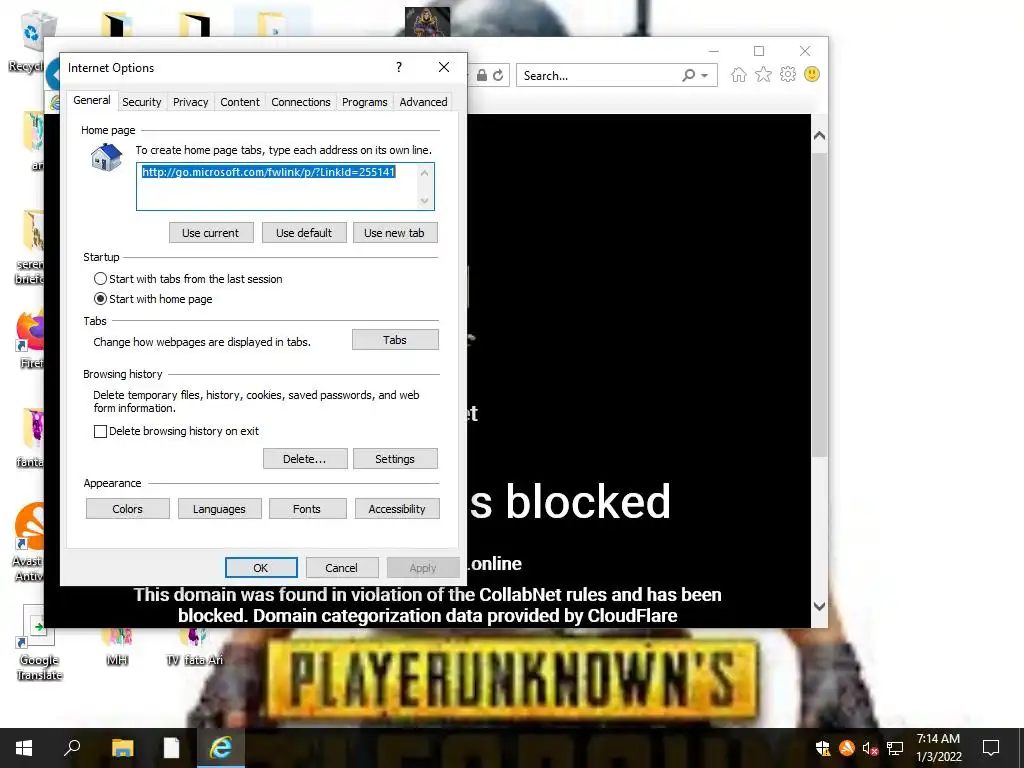Click Windows Security tray icon

pos(823,748)
